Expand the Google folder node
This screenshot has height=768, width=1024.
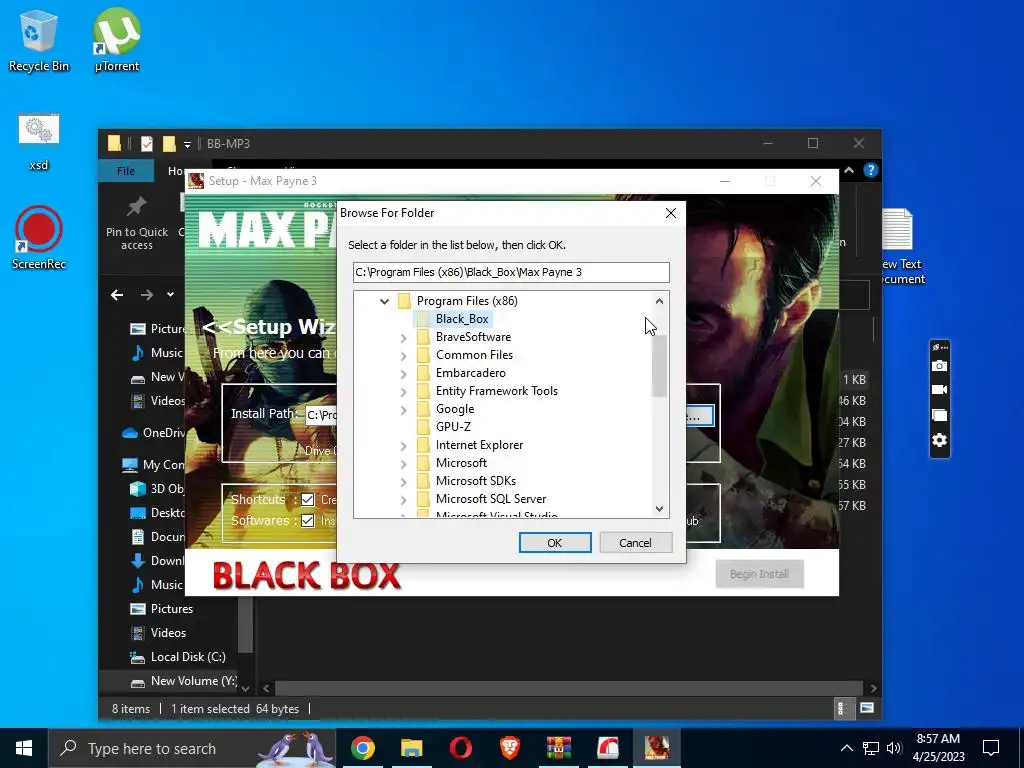click(x=404, y=409)
